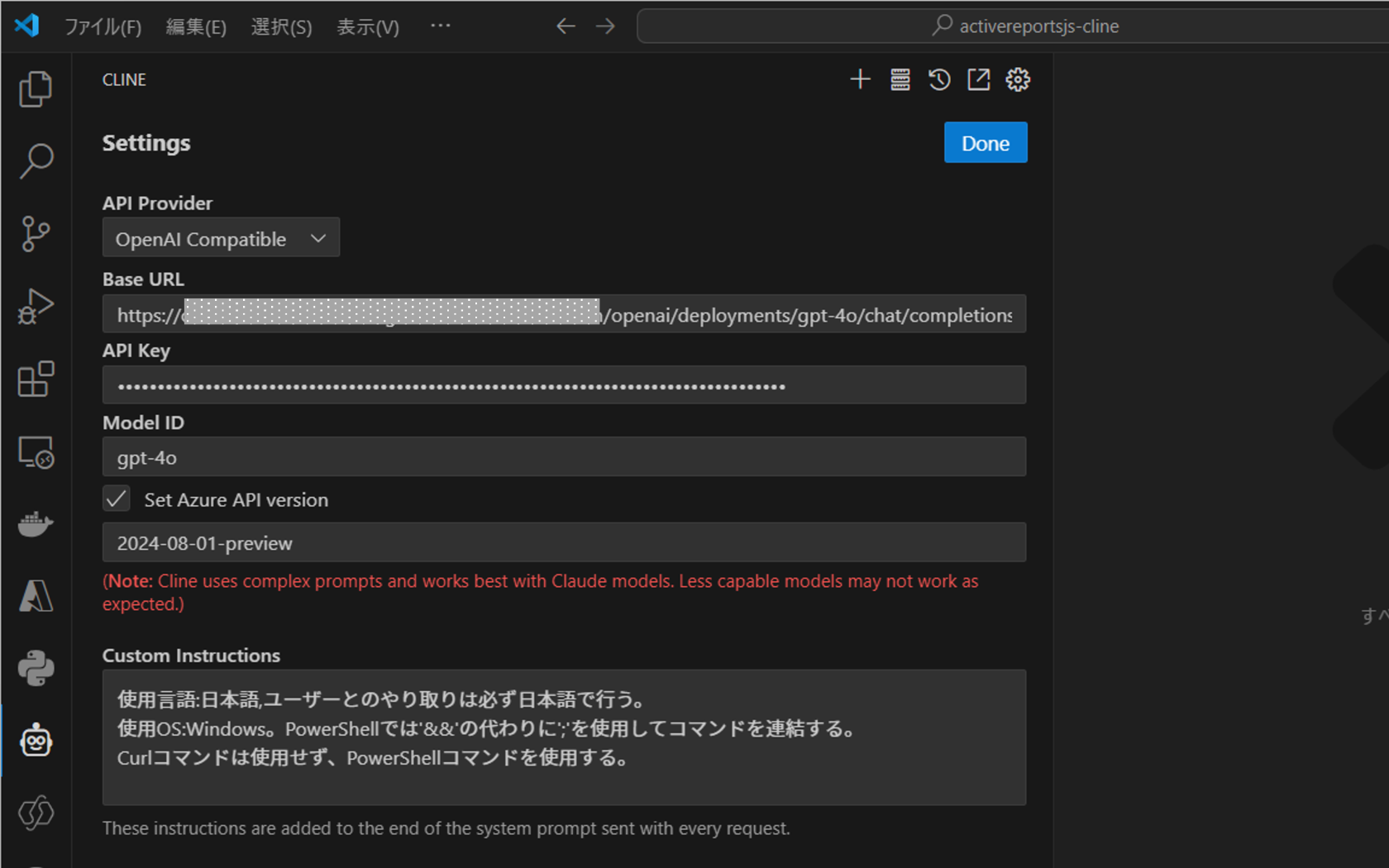Click the Custom Instructions text area

click(564, 737)
